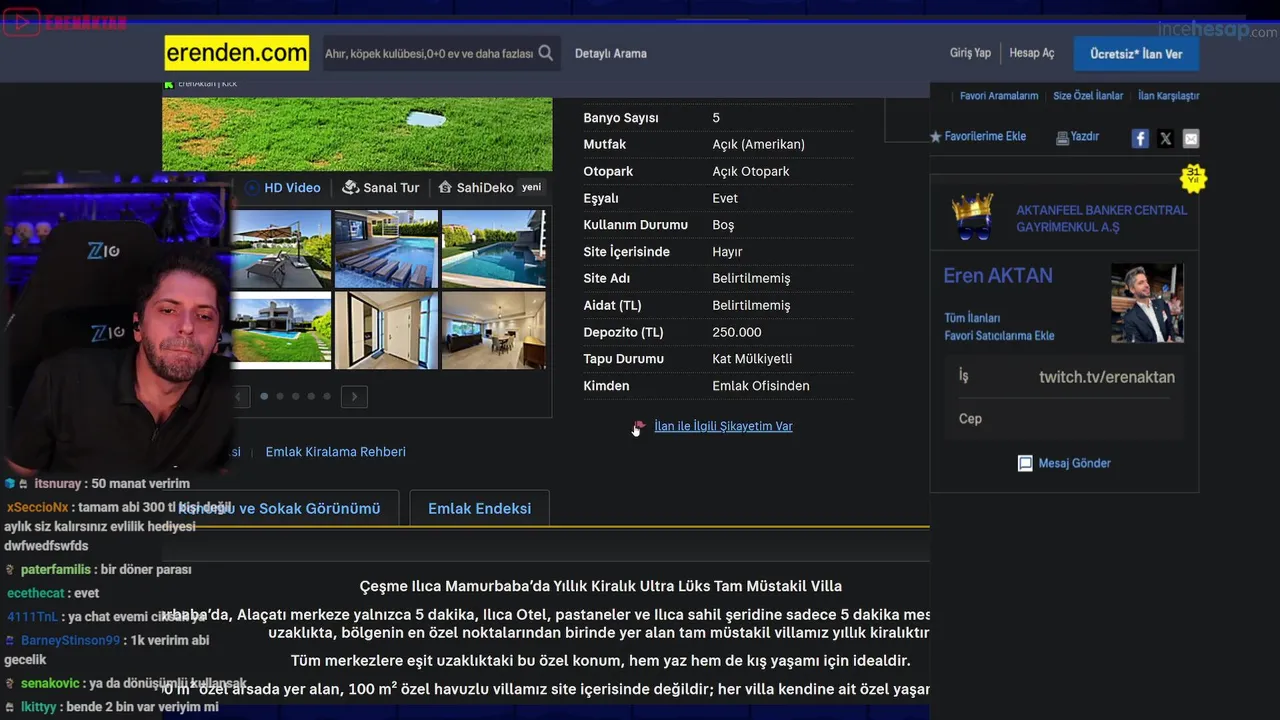Screen dimensions: 1280x720
Task: Switch to Sanal Tur tab
Action: click(x=381, y=187)
